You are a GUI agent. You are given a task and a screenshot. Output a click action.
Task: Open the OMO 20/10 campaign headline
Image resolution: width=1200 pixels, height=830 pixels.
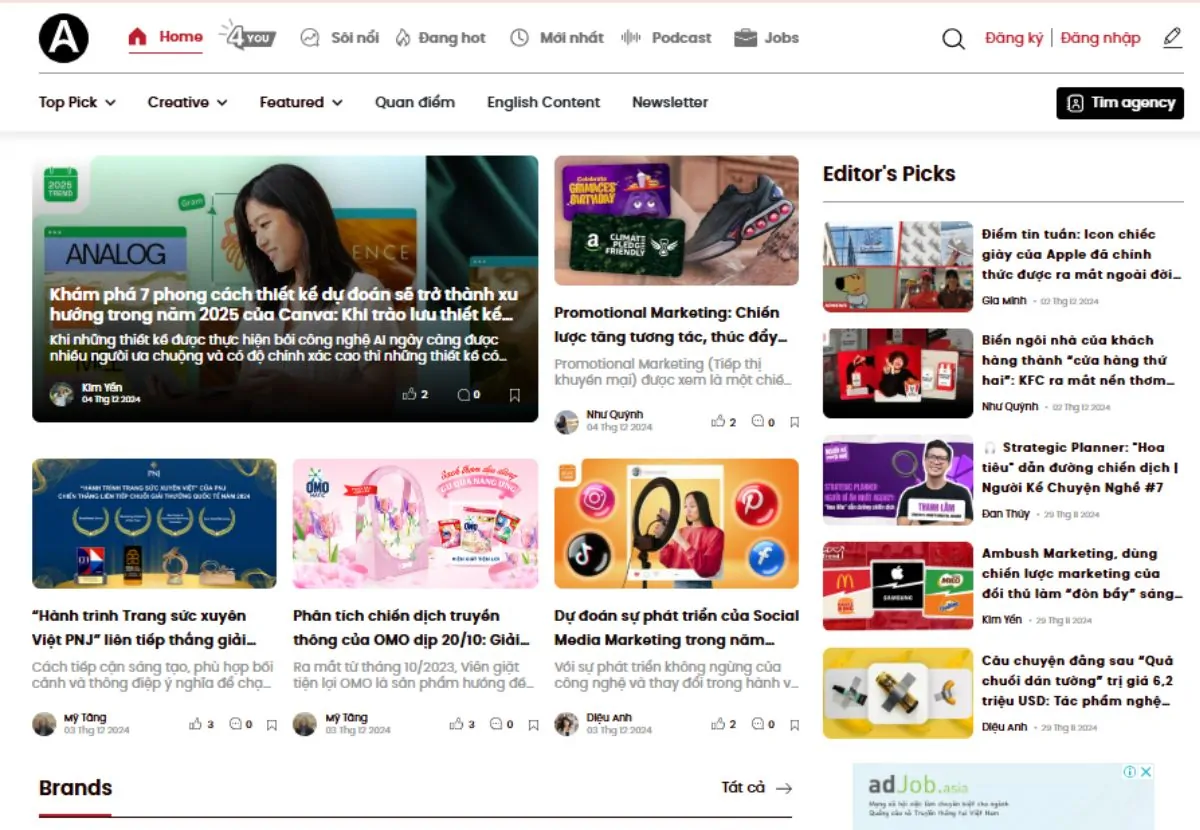411,628
